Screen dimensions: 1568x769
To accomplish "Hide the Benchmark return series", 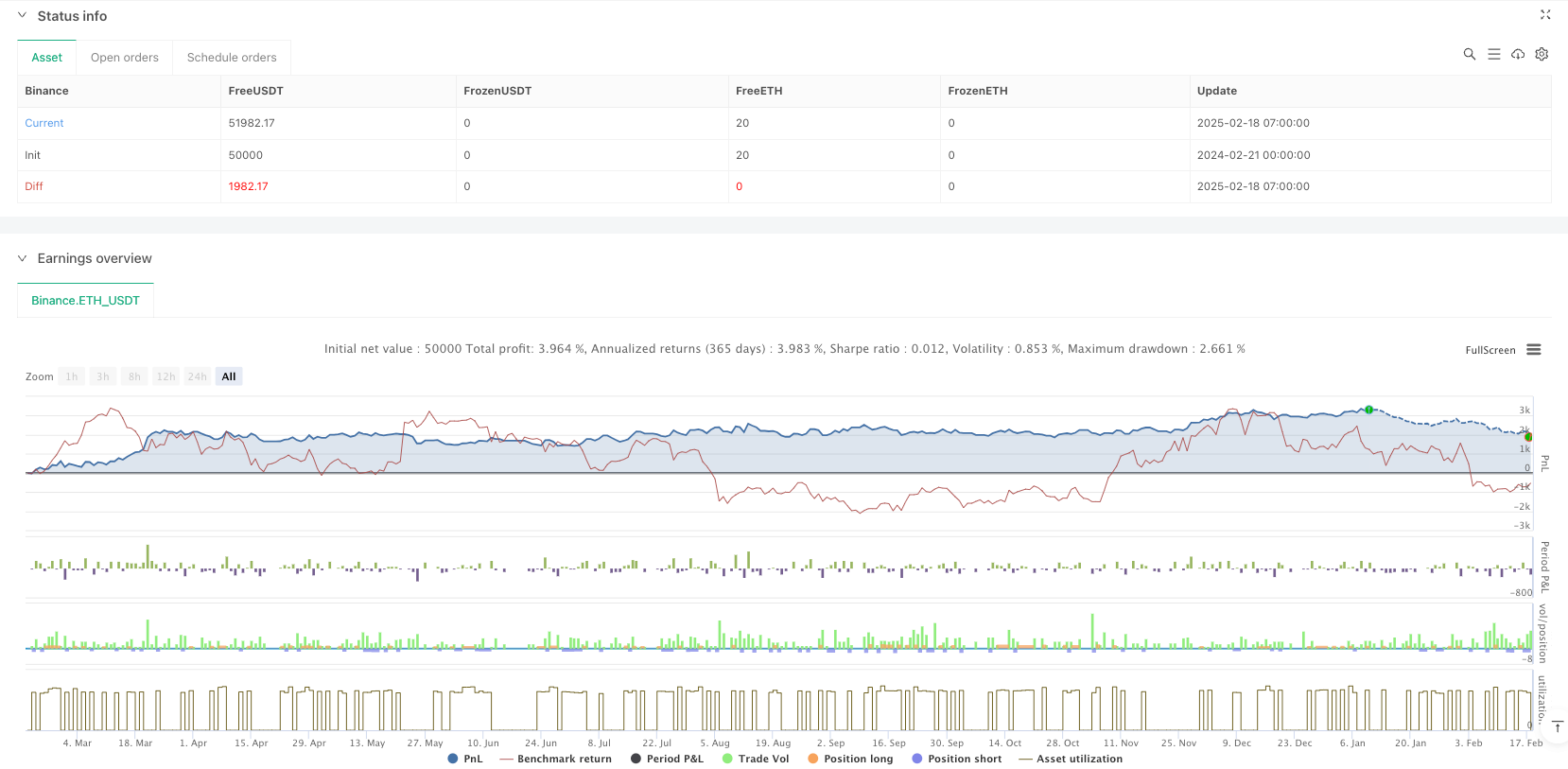I will 555,759.
